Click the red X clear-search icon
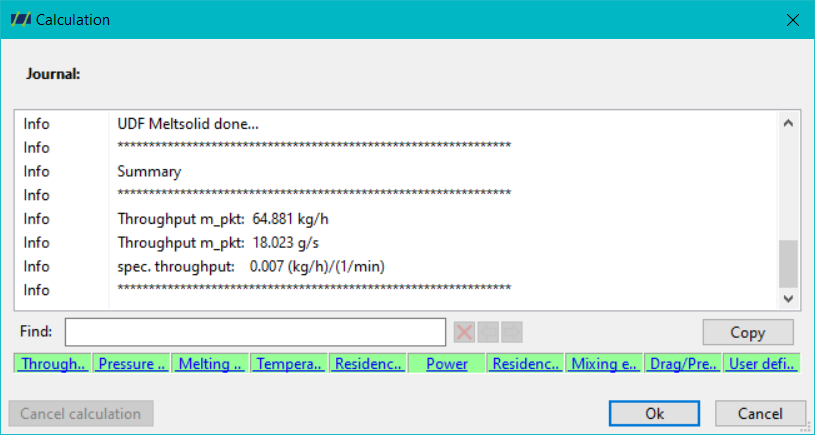 click(x=464, y=332)
